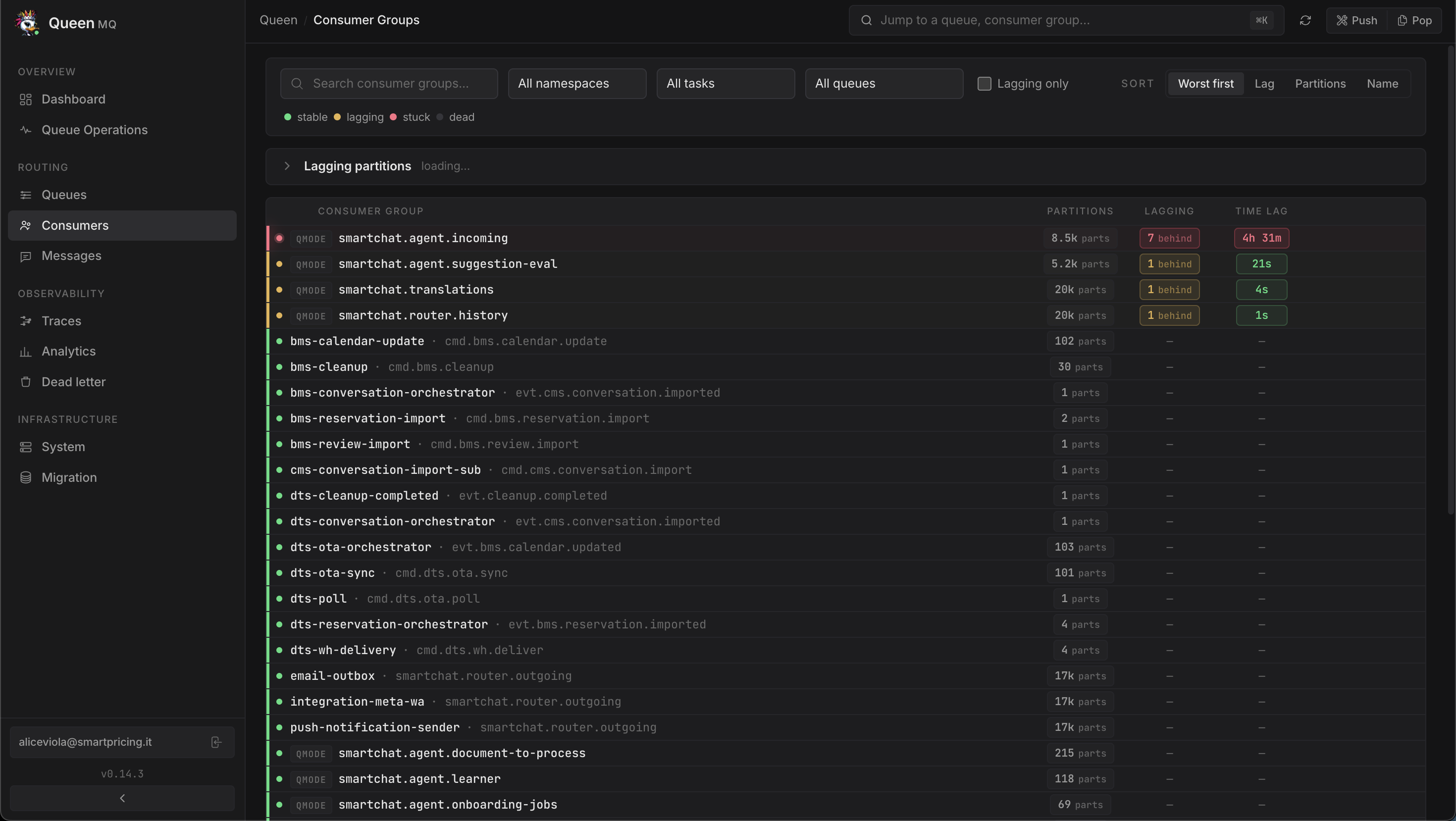Open smartchat.agent.onboarding-jobs row
The width and height of the screenshot is (1456, 821).
coord(845,805)
